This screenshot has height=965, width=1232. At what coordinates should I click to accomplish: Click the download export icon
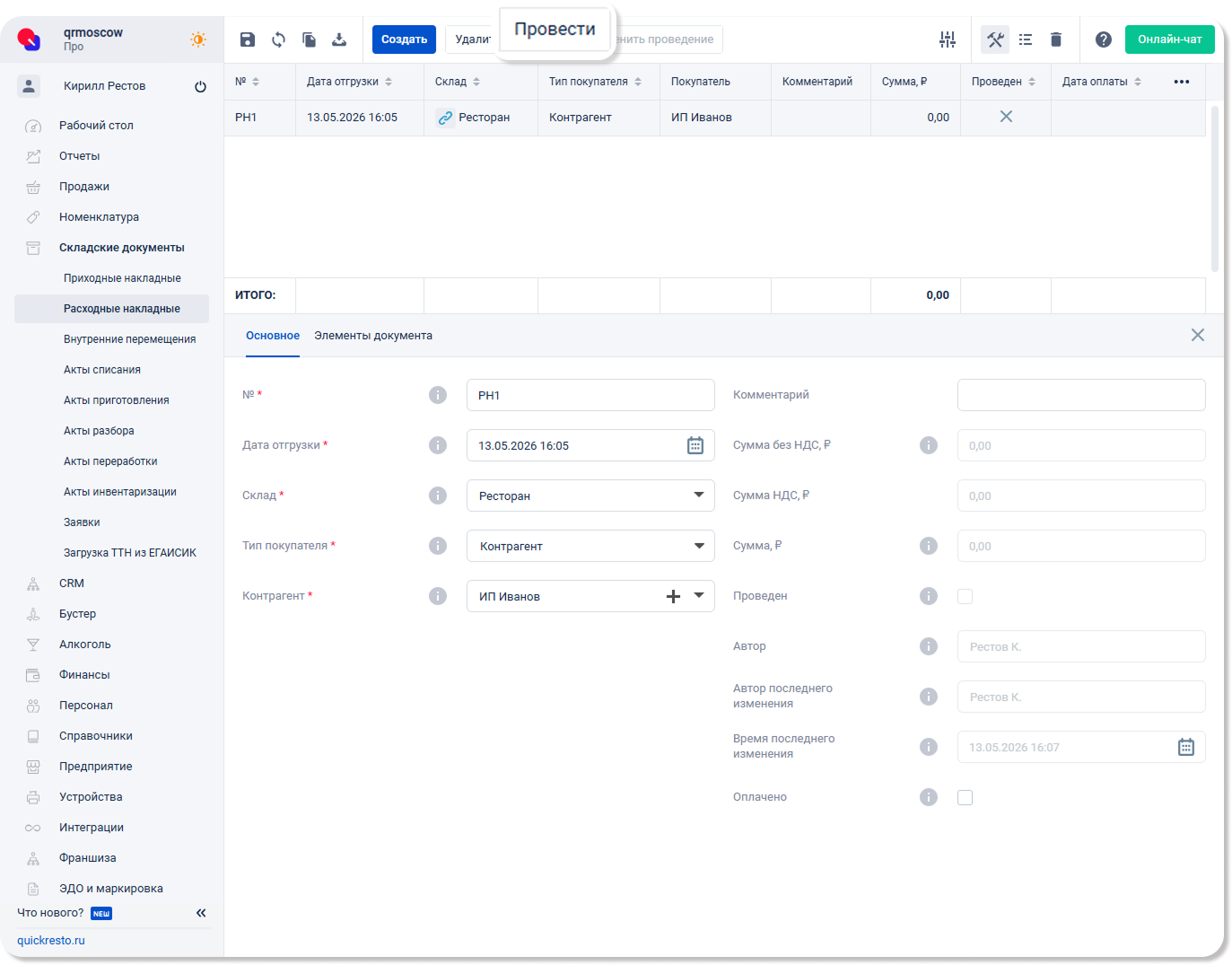point(339,39)
